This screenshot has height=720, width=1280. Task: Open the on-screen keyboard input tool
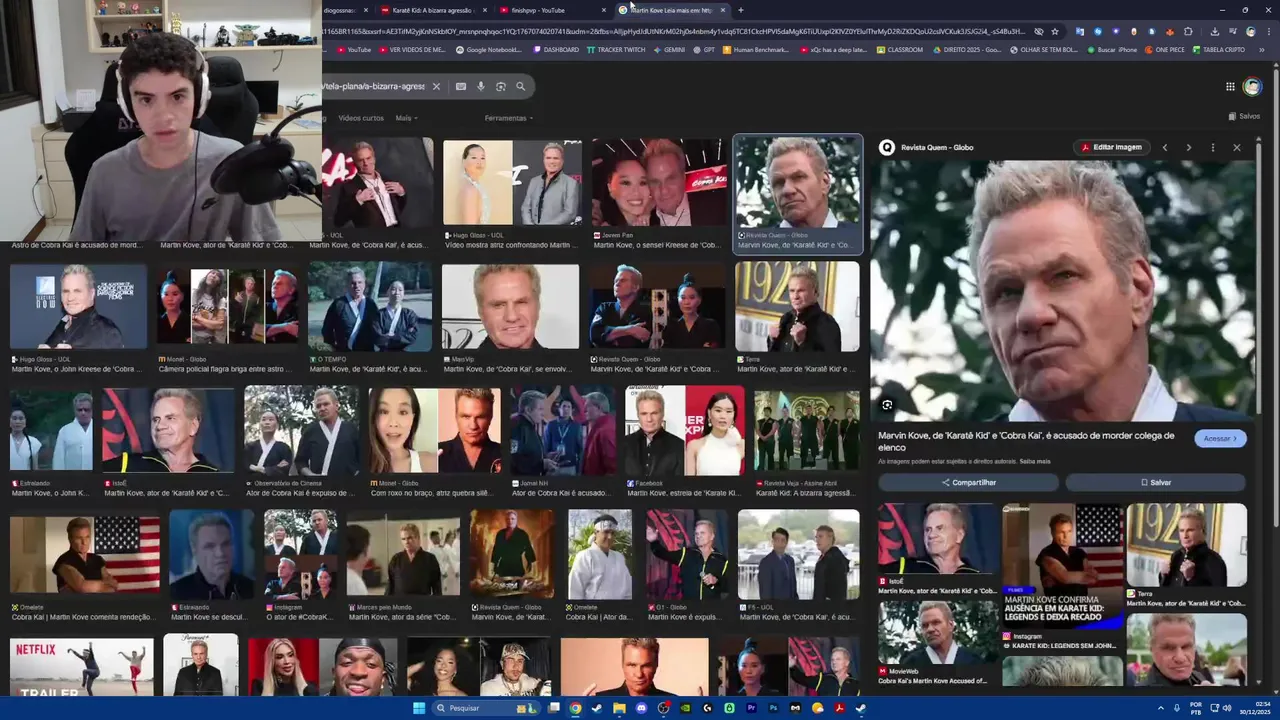coord(460,86)
